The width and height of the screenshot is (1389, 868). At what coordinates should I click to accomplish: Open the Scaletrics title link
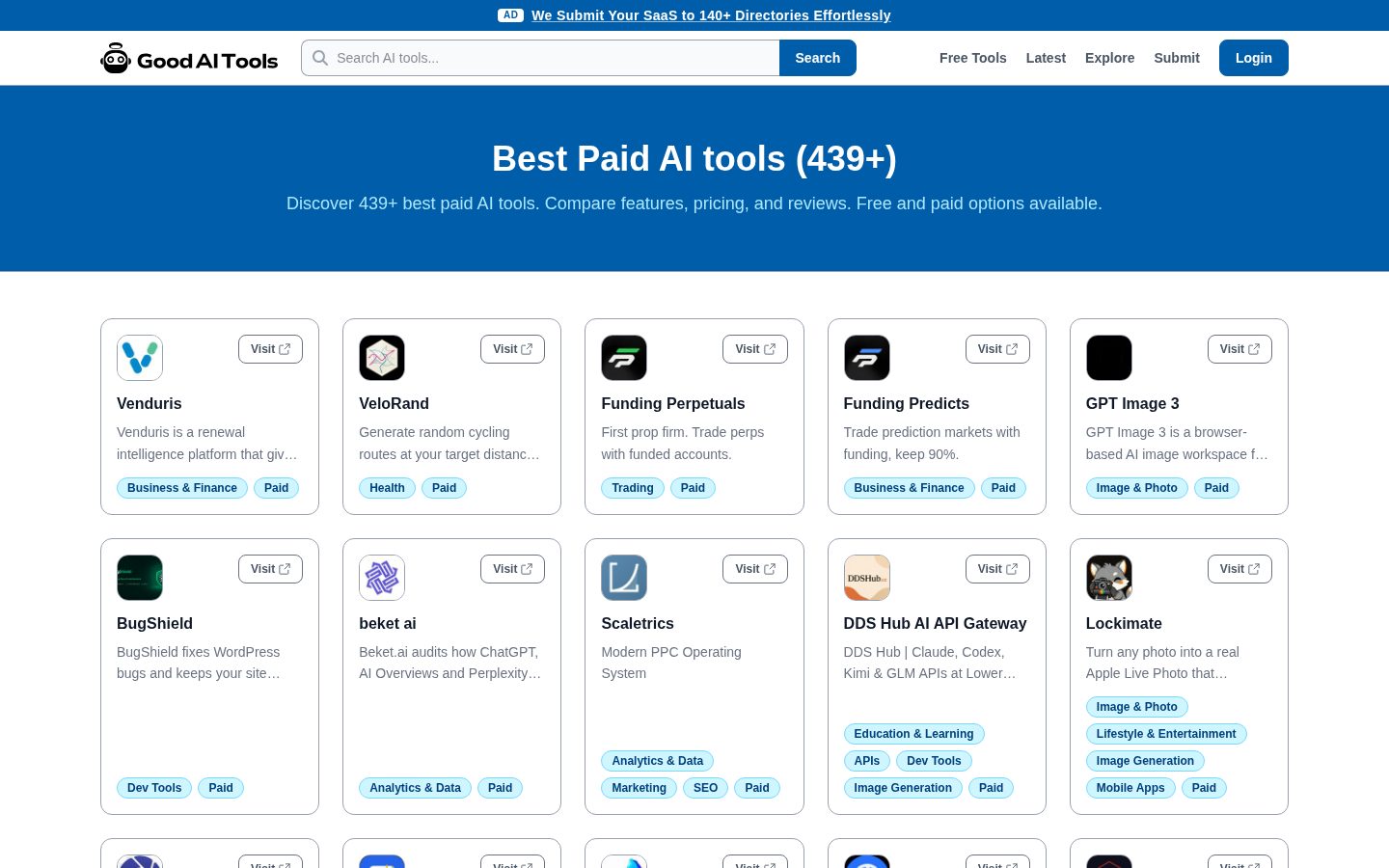(638, 623)
